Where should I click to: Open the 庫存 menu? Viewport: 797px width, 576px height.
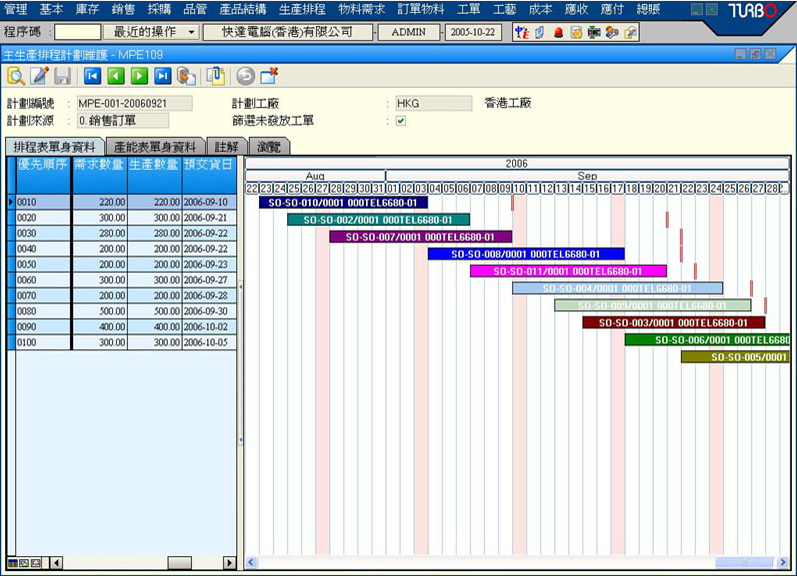pos(87,9)
